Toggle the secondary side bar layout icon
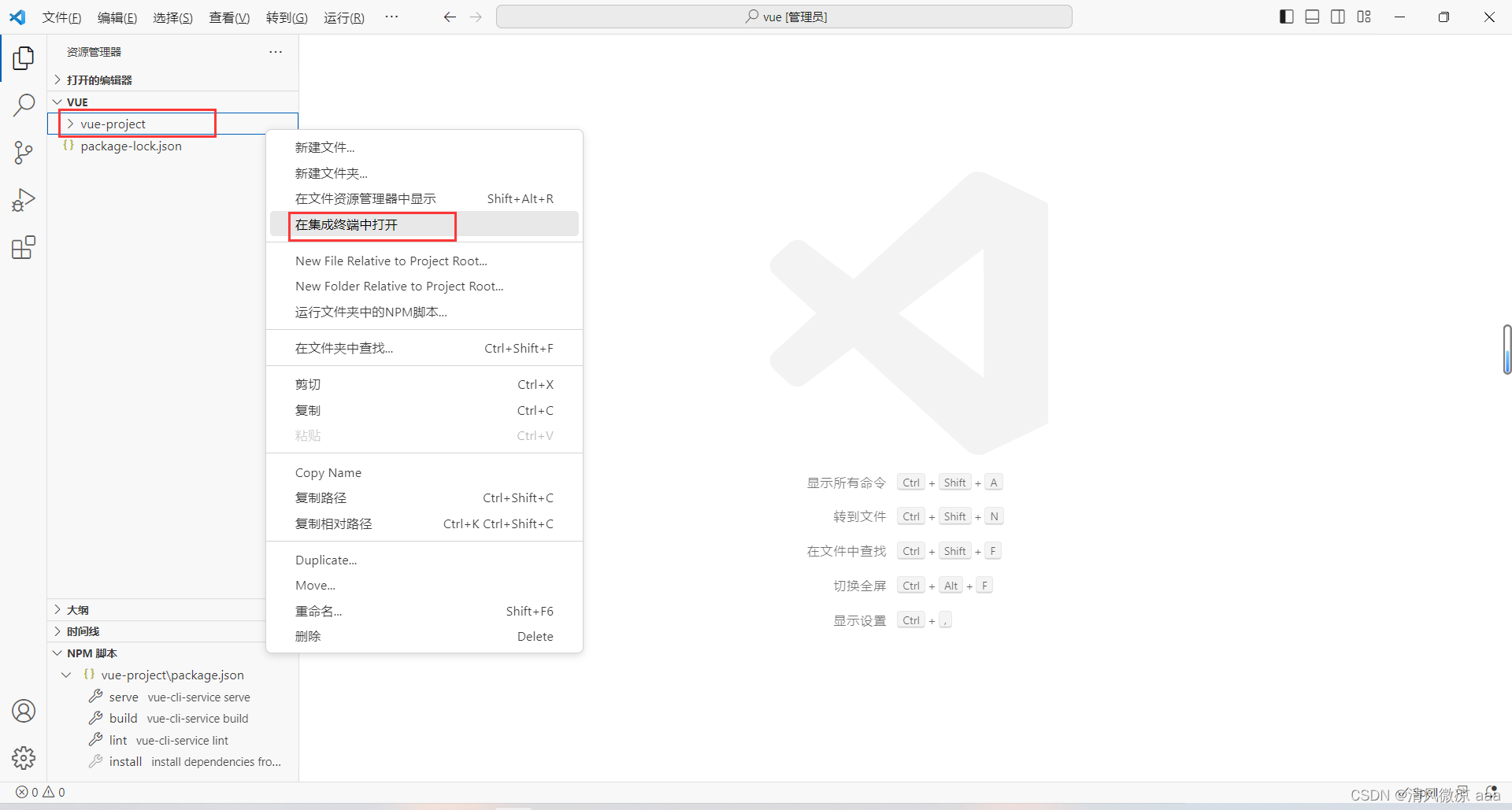The width and height of the screenshot is (1512, 810). (1338, 17)
